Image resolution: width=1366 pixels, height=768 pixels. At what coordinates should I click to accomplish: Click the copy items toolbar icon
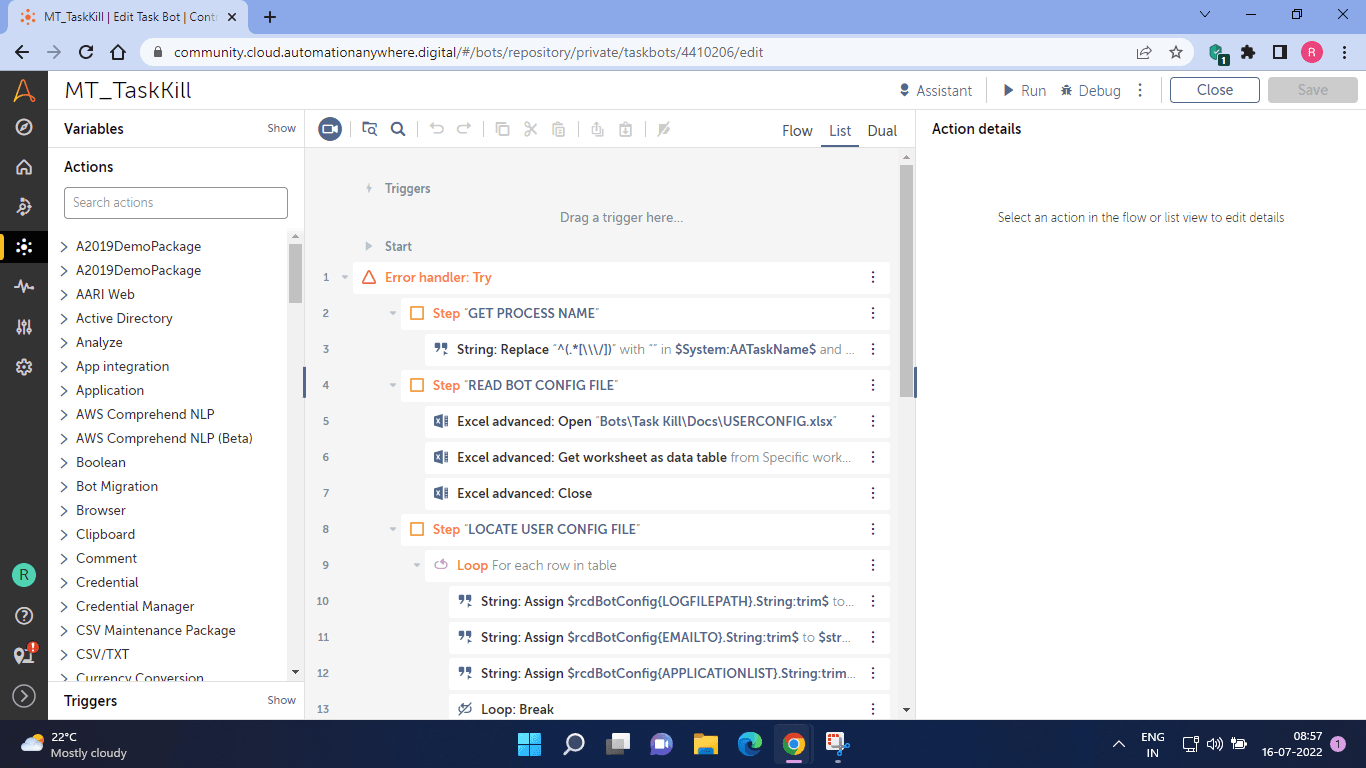503,129
